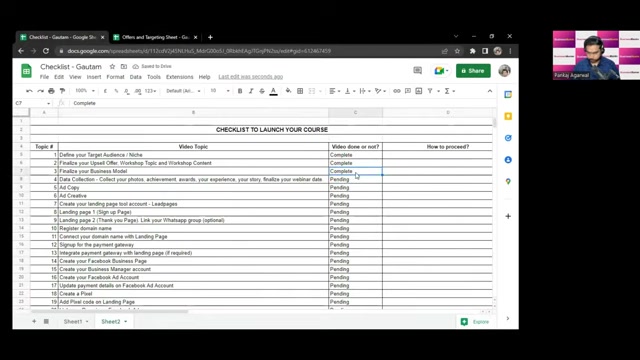Select the paint format tool
The height and width of the screenshot is (360, 640).
pos(62,91)
